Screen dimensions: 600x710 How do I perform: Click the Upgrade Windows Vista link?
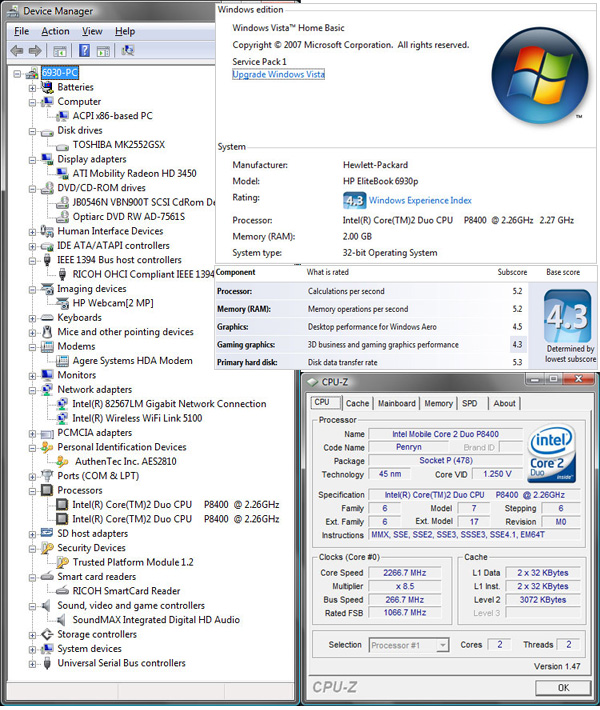(278, 74)
